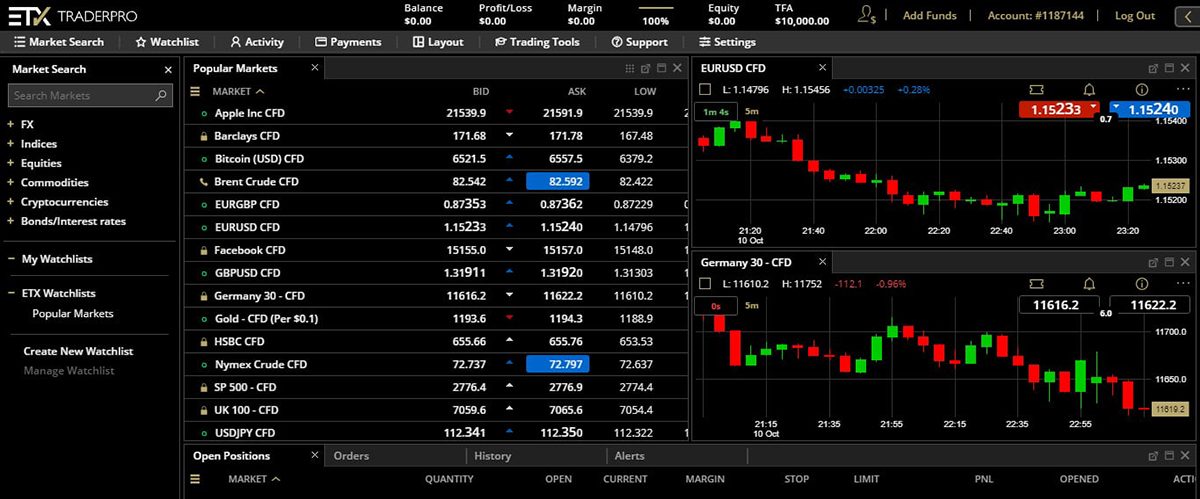Viewport: 1200px width, 499px height.
Task: Tick the checkbox on the Germany 30 chart
Action: [706, 284]
